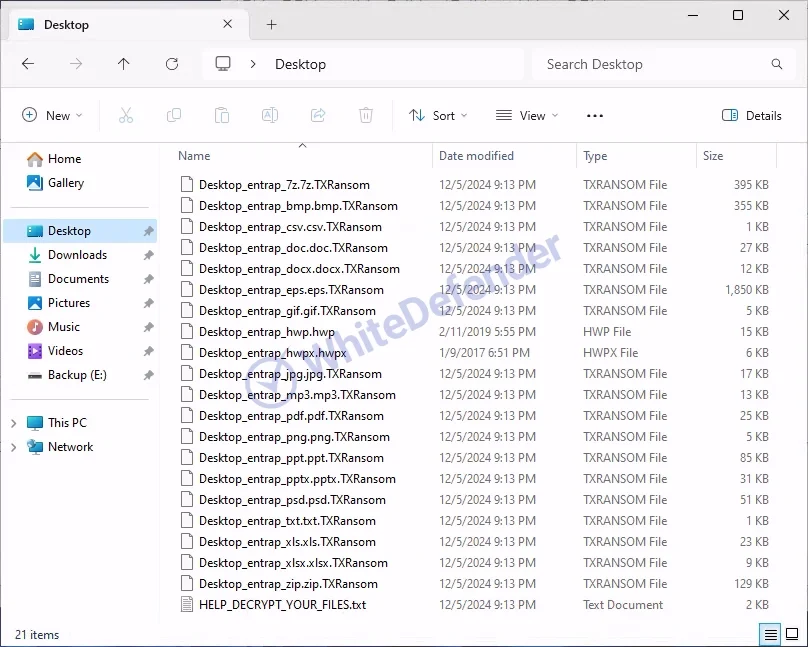Screen dimensions: 808x647
Task: Switch to large thumbnails view in status bar
Action: 792,634
